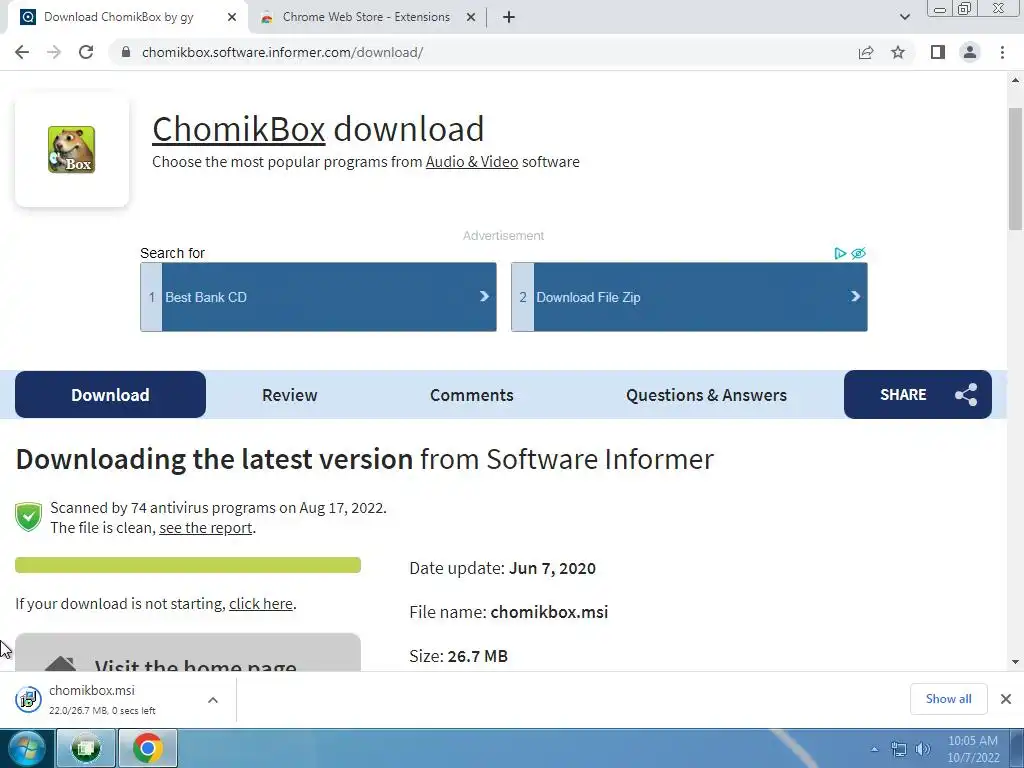The height and width of the screenshot is (768, 1024).
Task: Click the browser forward arrow
Action: point(54,52)
